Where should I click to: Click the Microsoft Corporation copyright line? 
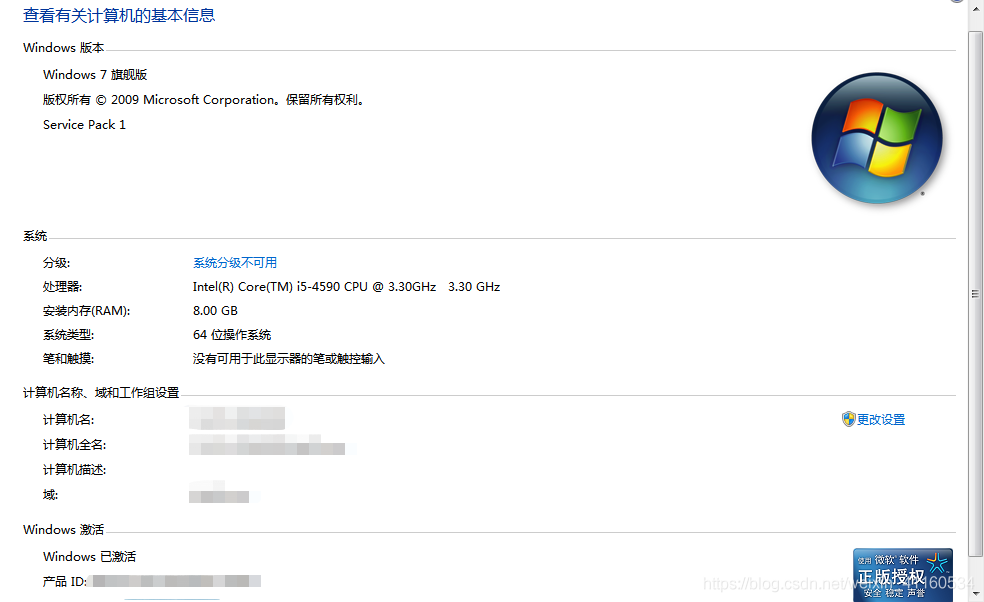[x=205, y=100]
